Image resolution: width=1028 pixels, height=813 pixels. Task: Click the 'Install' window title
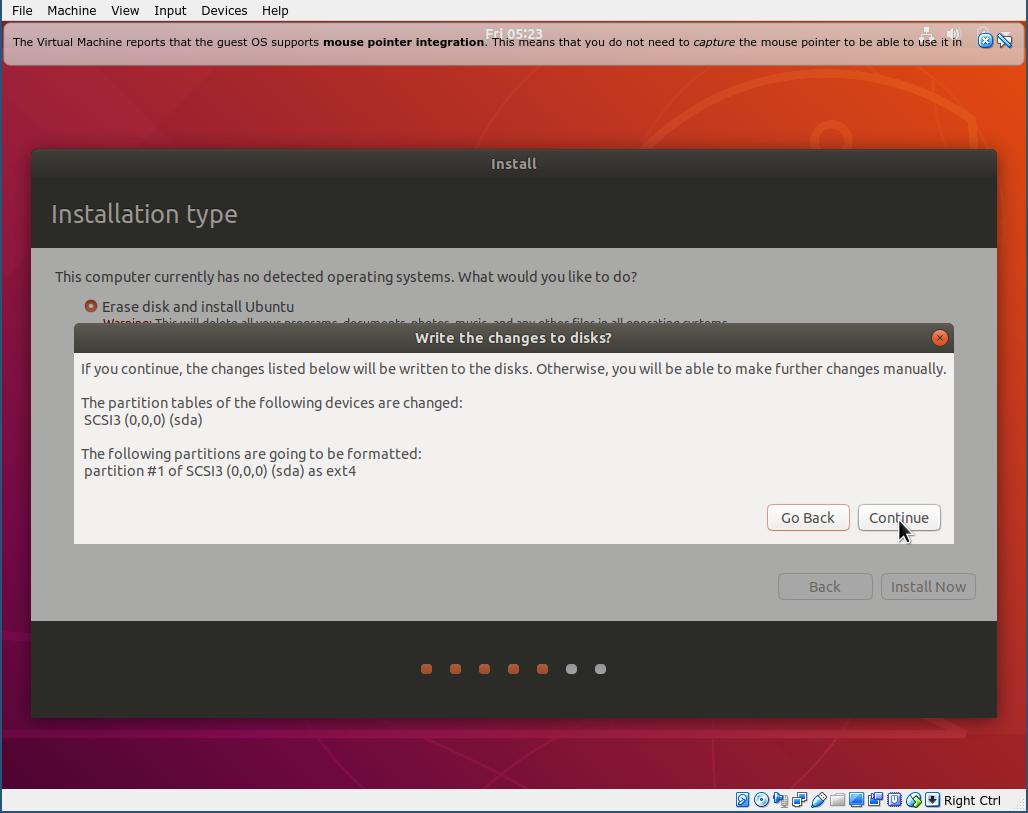[x=513, y=164]
